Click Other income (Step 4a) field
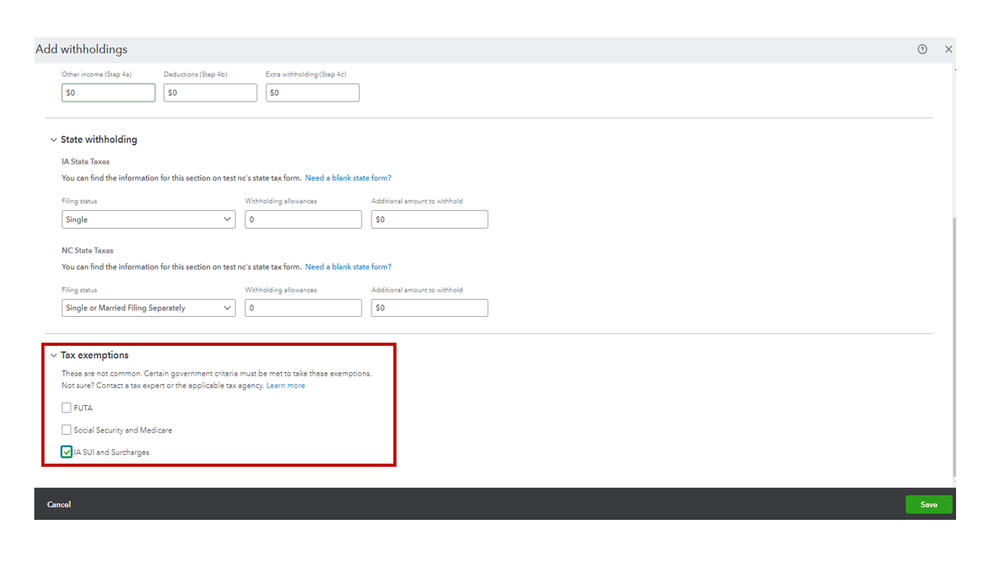Screen dimensions: 999x562 tap(108, 92)
